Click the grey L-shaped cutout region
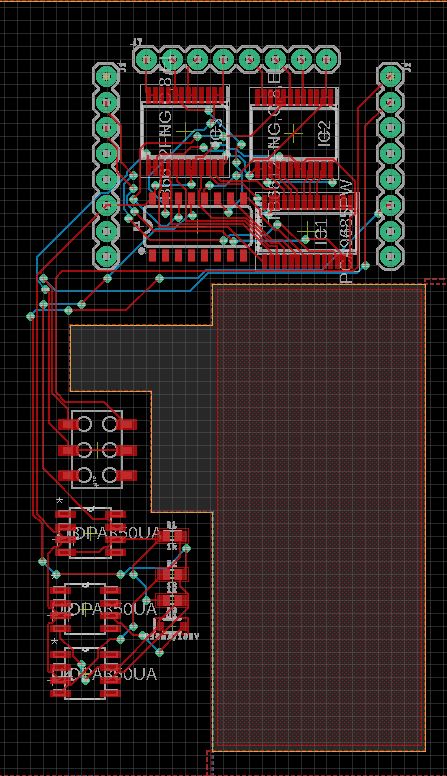The height and width of the screenshot is (776, 447). (144, 357)
